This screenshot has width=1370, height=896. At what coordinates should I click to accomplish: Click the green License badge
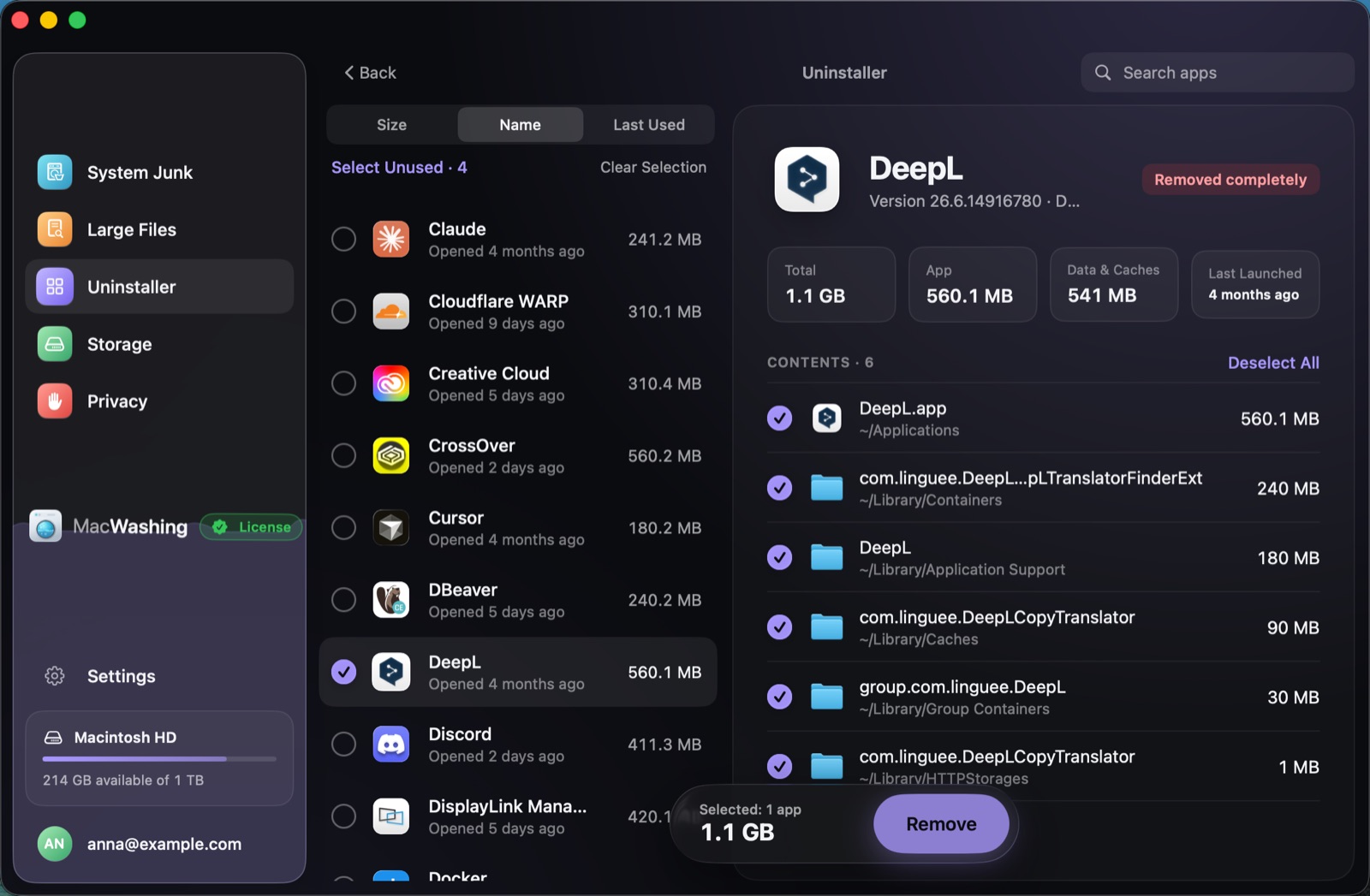[x=251, y=527]
